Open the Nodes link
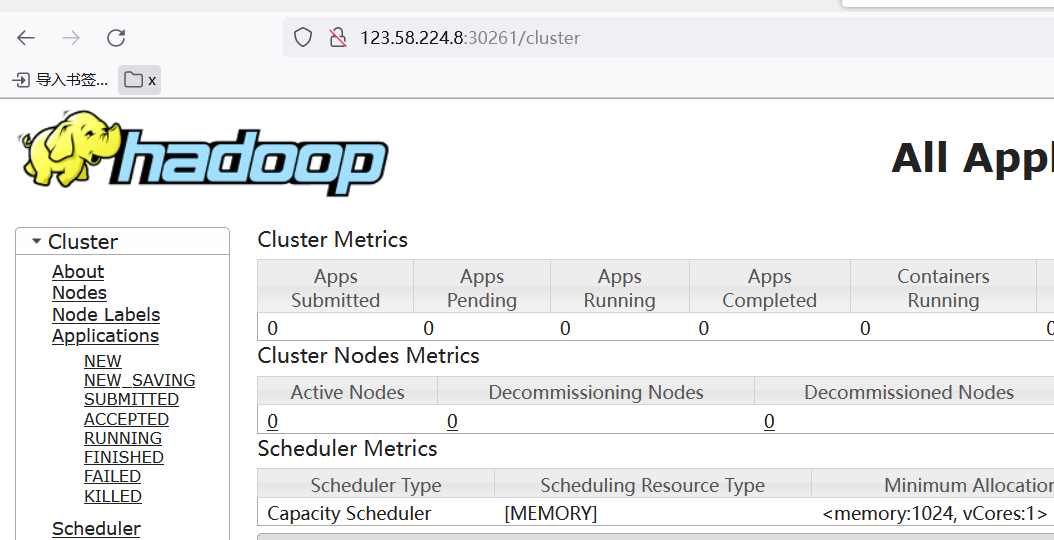The height and width of the screenshot is (540, 1054). click(x=79, y=293)
